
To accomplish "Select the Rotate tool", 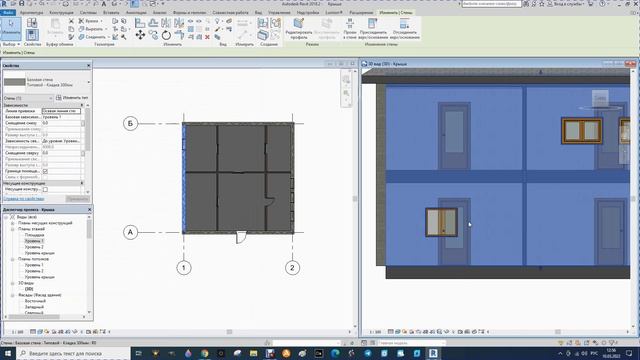I will pyautogui.click(x=166, y=35).
